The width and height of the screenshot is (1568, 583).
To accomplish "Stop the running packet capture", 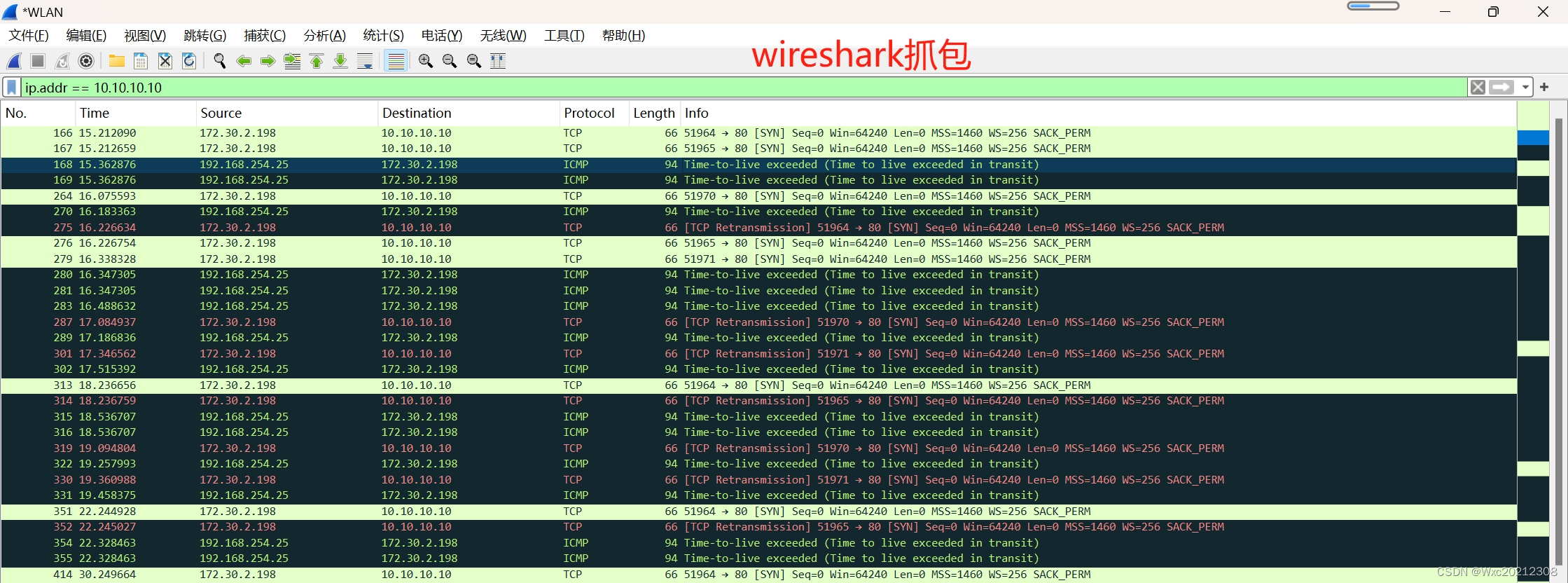I will (x=38, y=61).
